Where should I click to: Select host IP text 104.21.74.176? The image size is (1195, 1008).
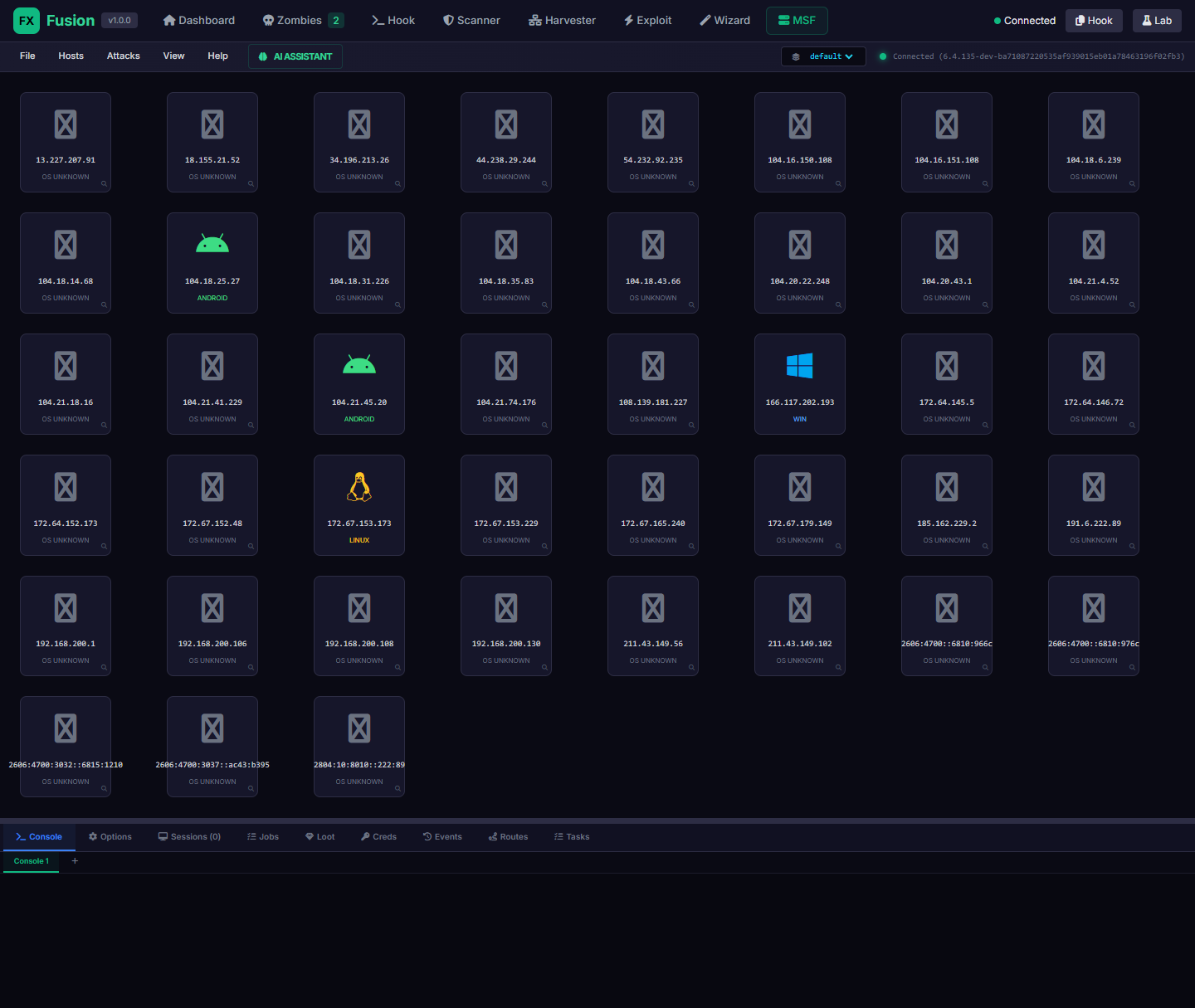tap(506, 402)
